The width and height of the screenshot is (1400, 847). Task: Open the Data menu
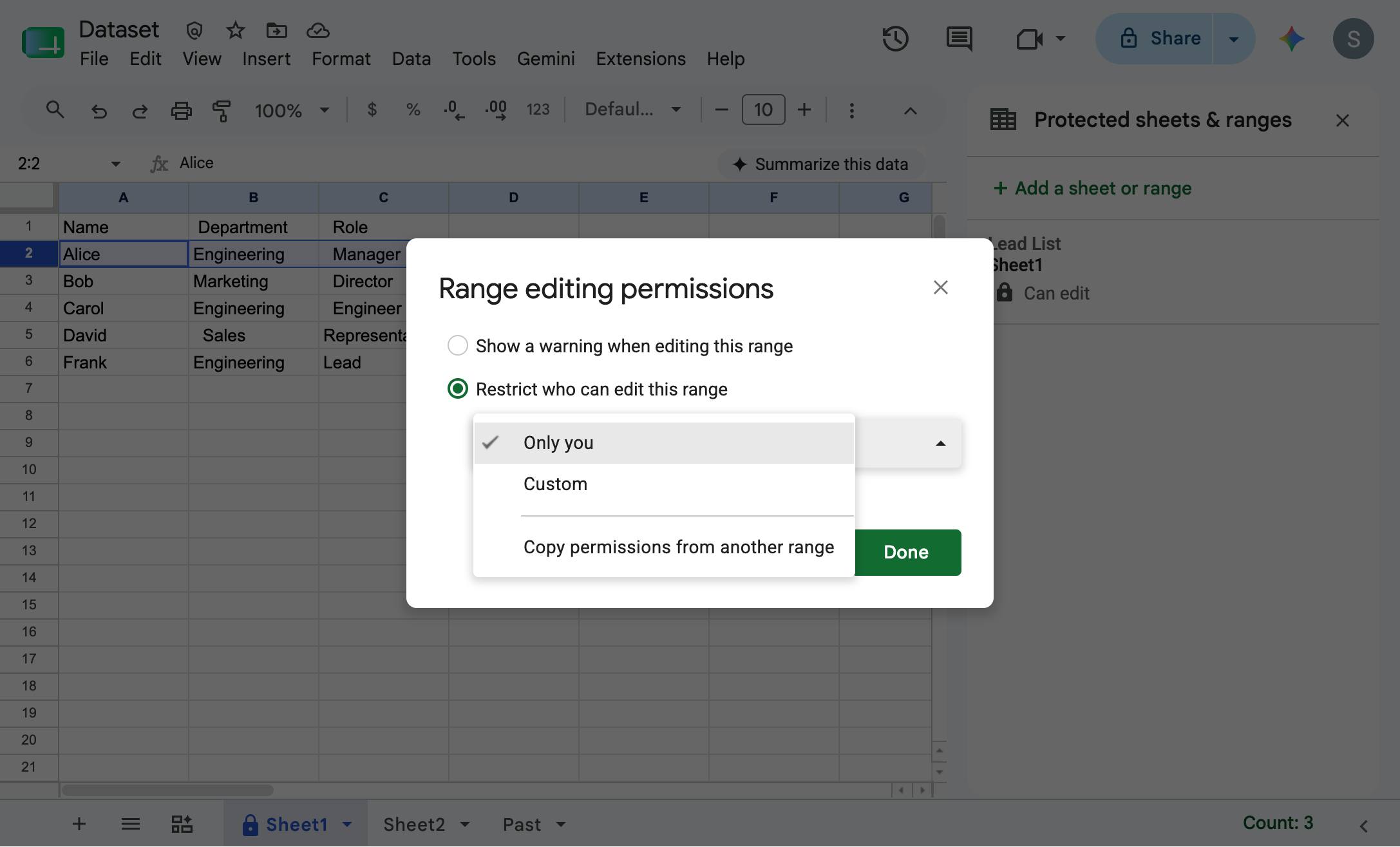tap(411, 59)
